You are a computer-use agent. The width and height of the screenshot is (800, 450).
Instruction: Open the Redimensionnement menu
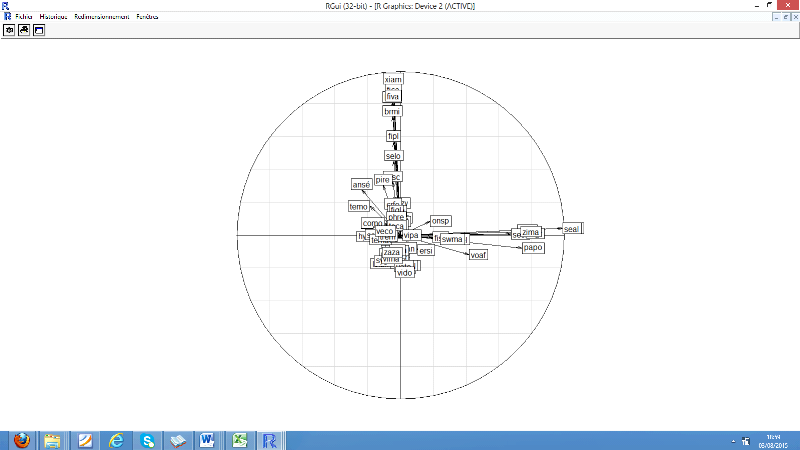click(102, 17)
